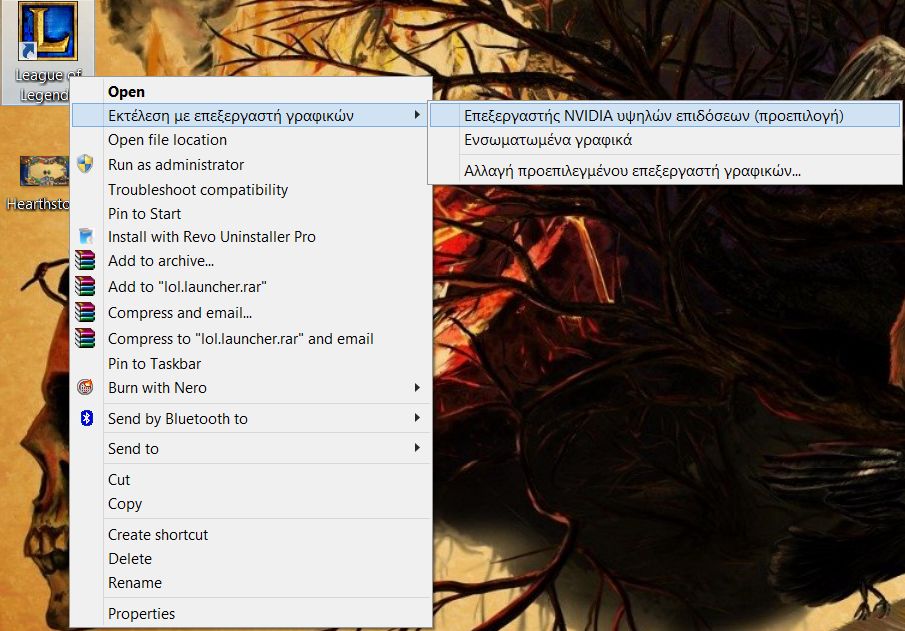Choose Copy from the context menu
The image size is (905, 631).
(x=251, y=504)
